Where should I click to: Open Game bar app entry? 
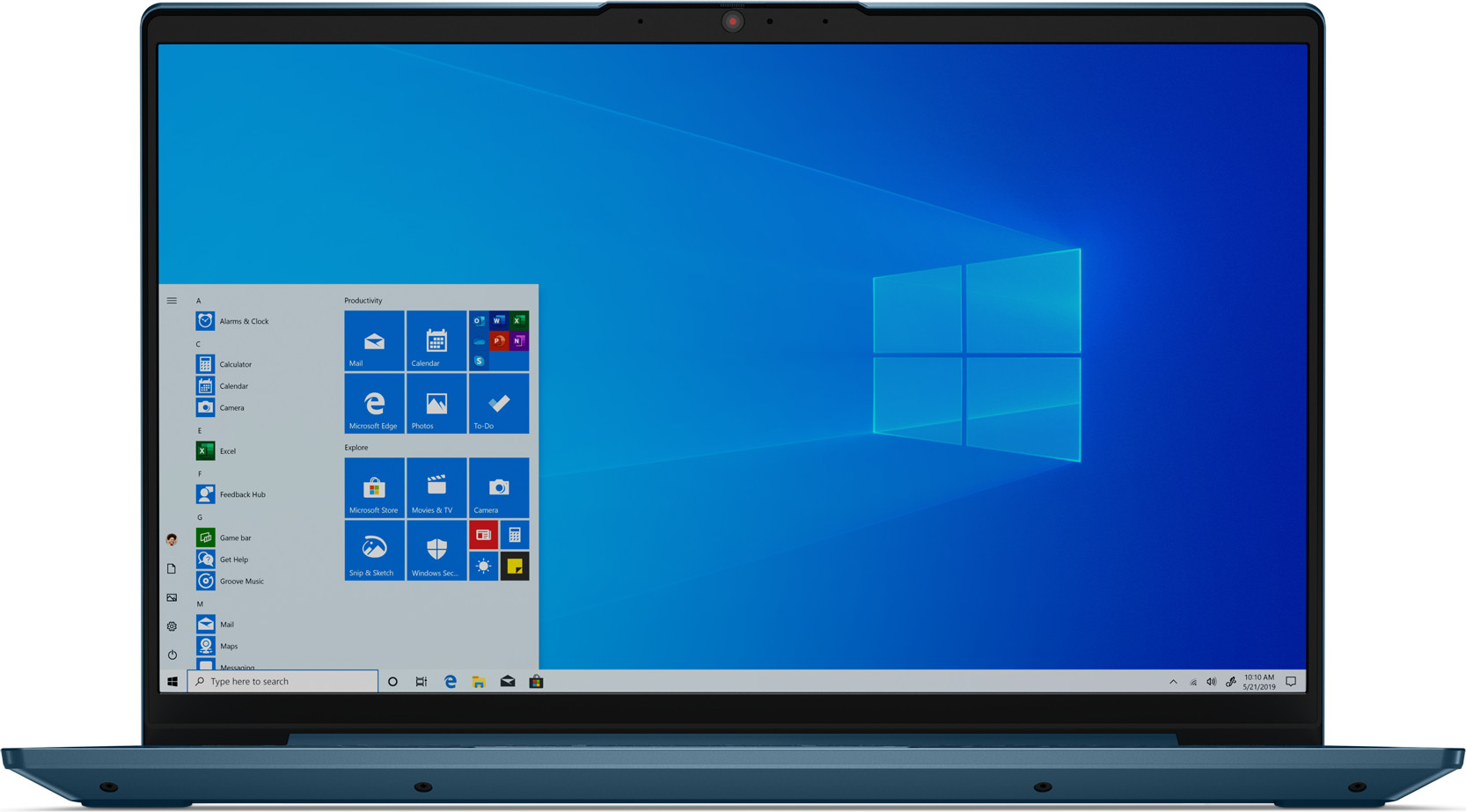point(224,538)
